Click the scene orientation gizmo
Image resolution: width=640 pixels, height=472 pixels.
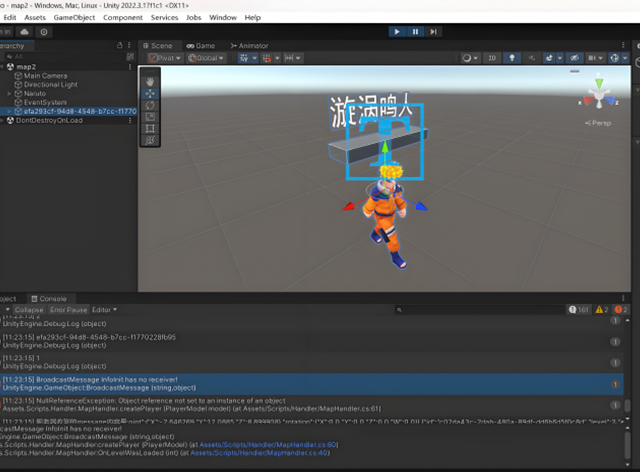[x=600, y=95]
